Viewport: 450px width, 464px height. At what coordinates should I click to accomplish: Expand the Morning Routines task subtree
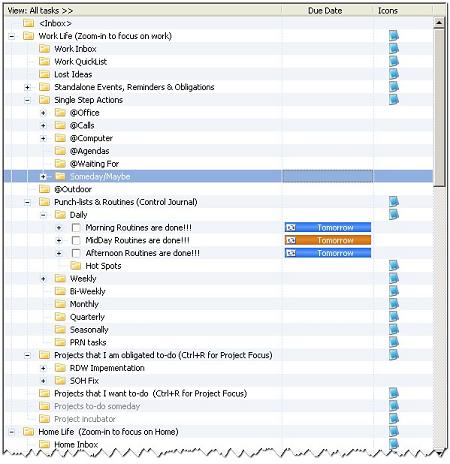pos(59,228)
